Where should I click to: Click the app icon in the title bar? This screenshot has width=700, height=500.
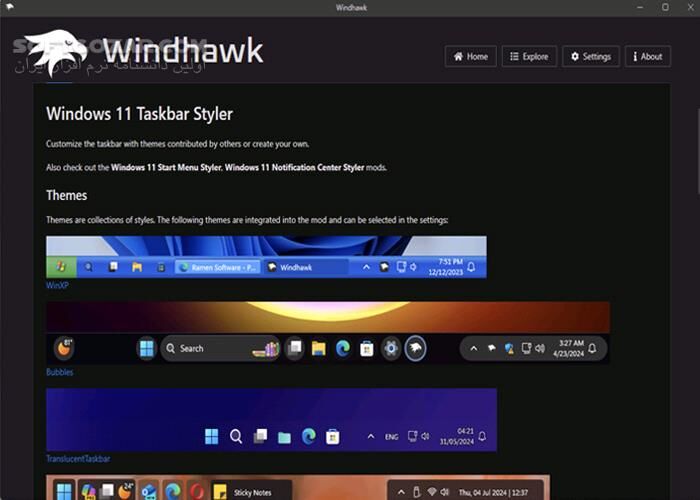pyautogui.click(x=10, y=7)
